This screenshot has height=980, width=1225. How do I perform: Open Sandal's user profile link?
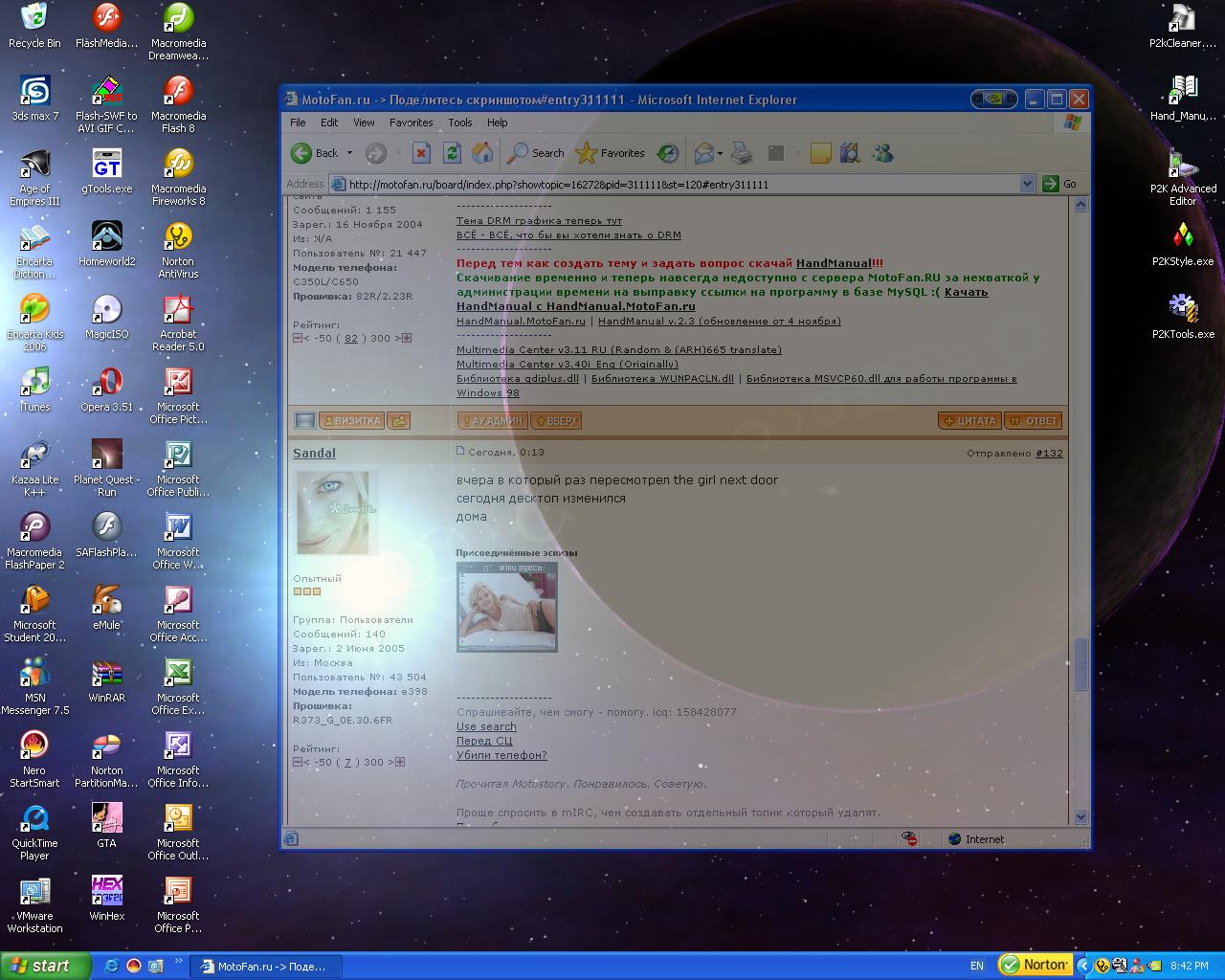(314, 453)
